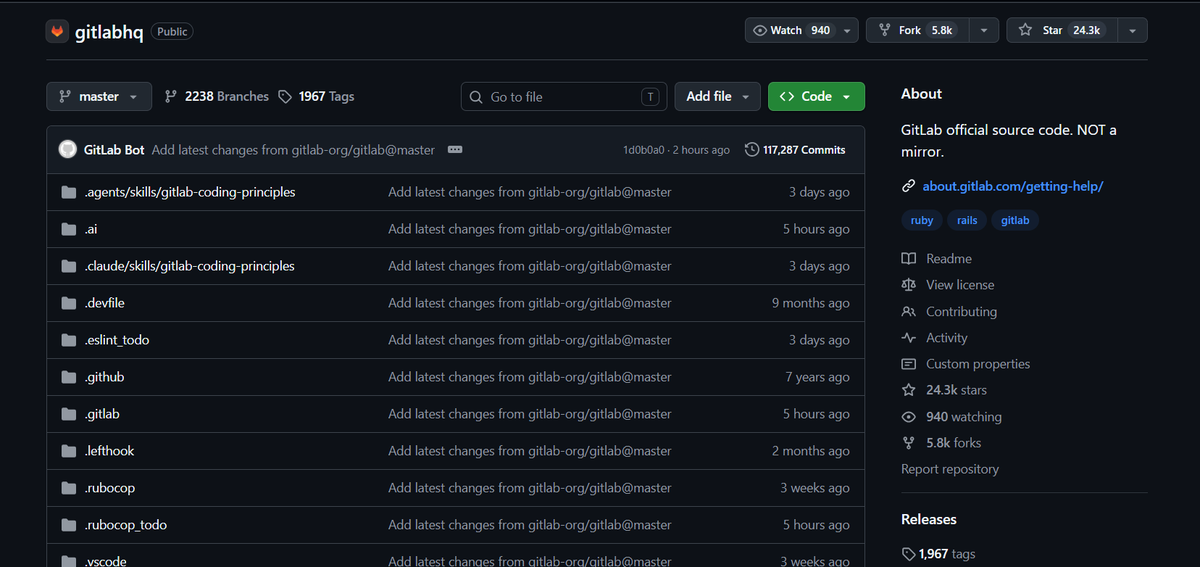
Task: Fork the gitlabhq repository
Action: click(x=917, y=30)
